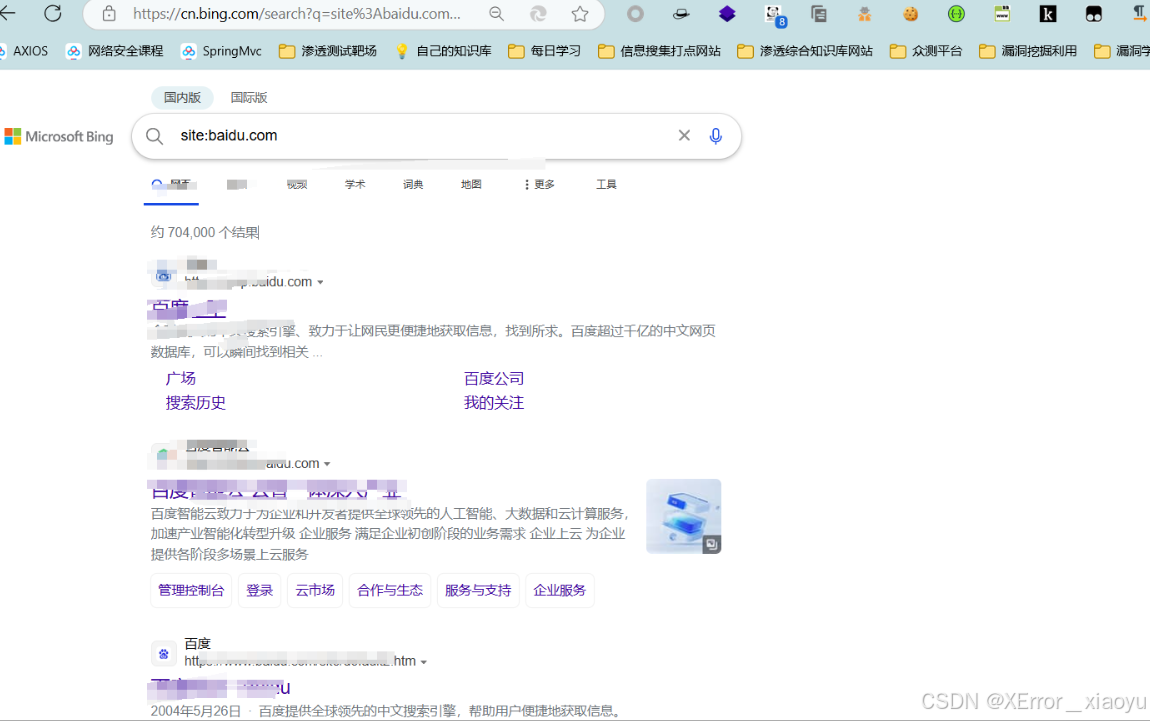Open the AXIOS bookmark

coord(24,51)
